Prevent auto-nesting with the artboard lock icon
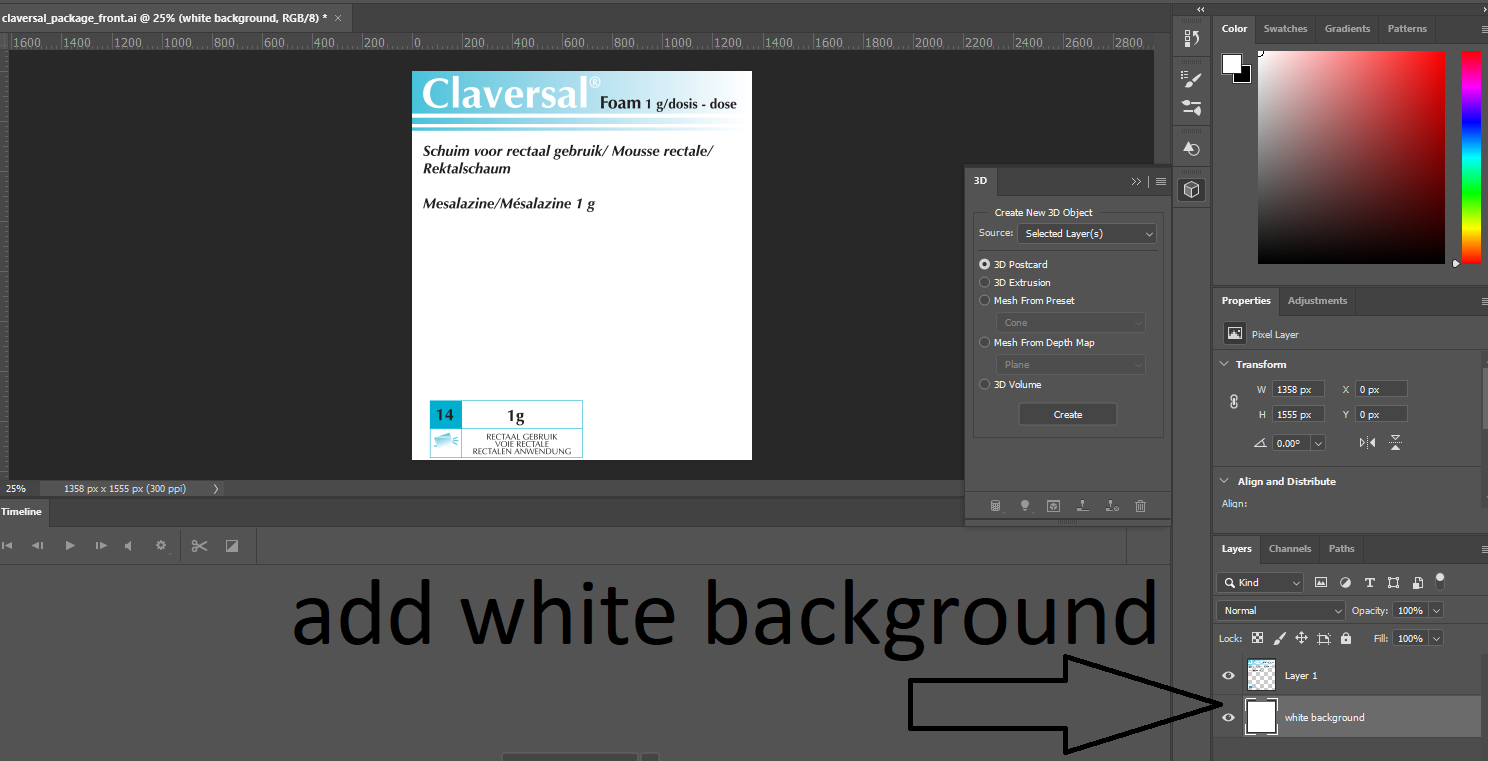 [x=1324, y=638]
